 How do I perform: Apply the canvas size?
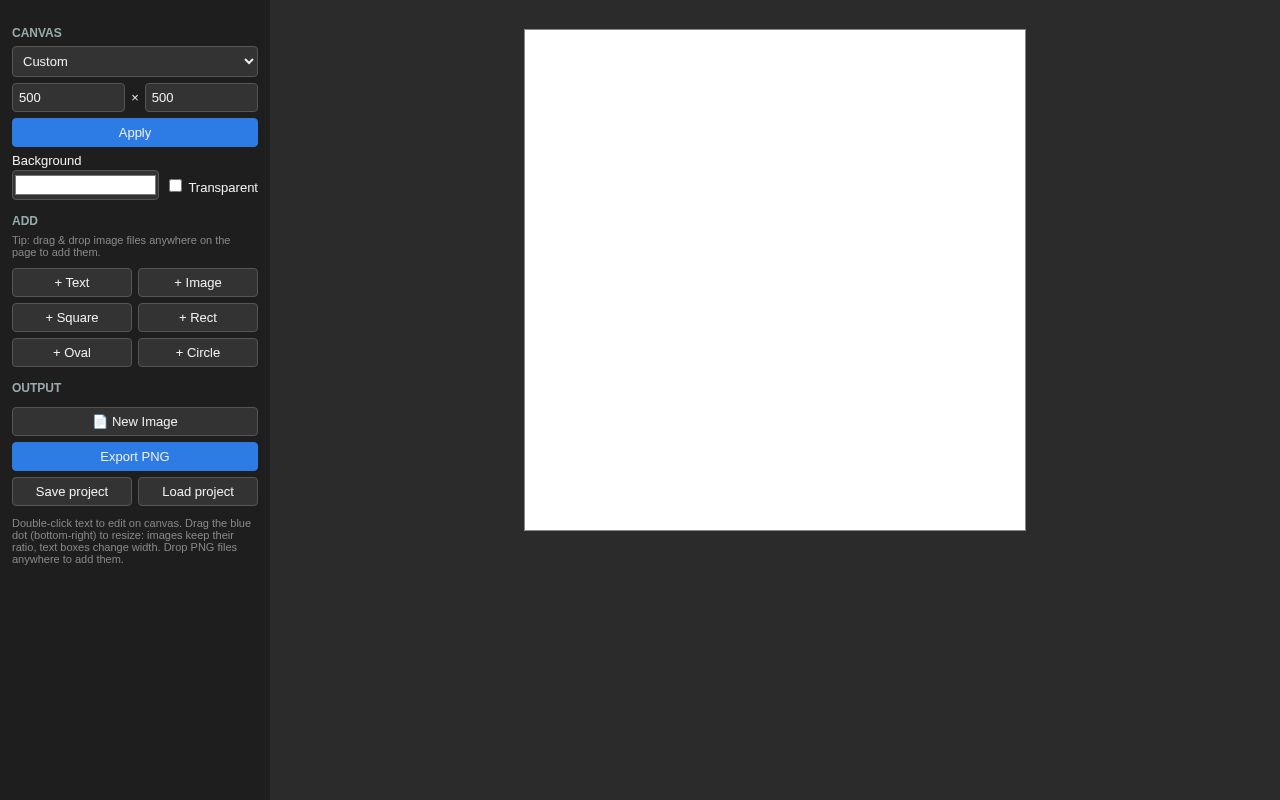pyautogui.click(x=135, y=132)
